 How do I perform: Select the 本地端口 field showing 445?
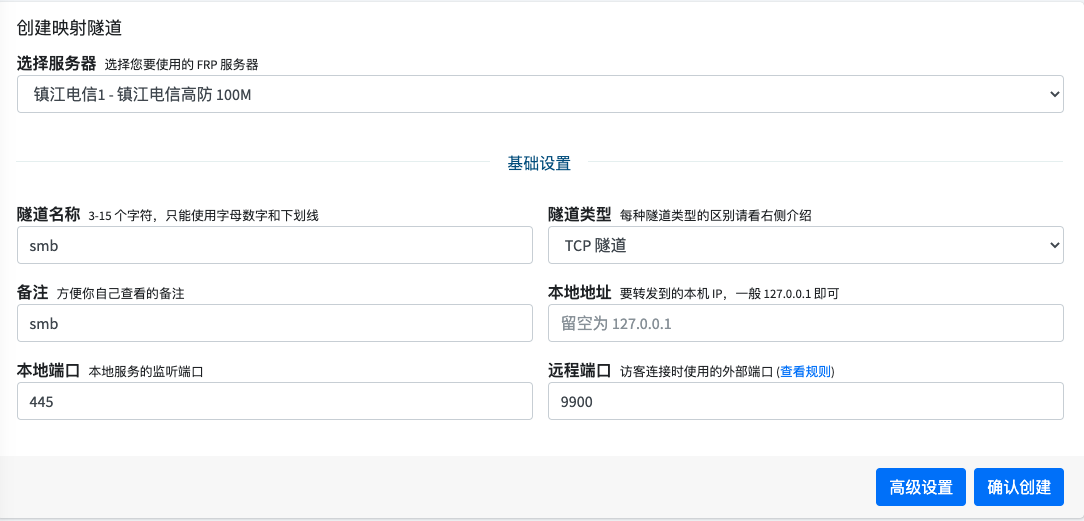click(275, 401)
